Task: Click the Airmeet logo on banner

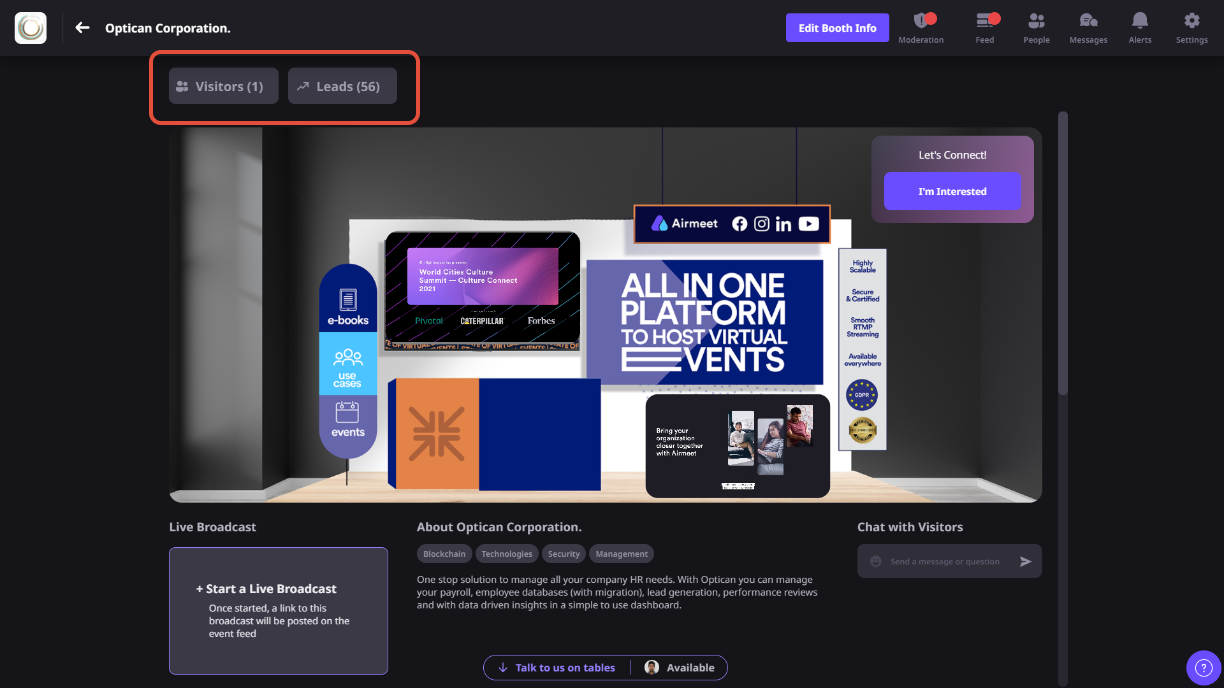Action: [x=685, y=224]
